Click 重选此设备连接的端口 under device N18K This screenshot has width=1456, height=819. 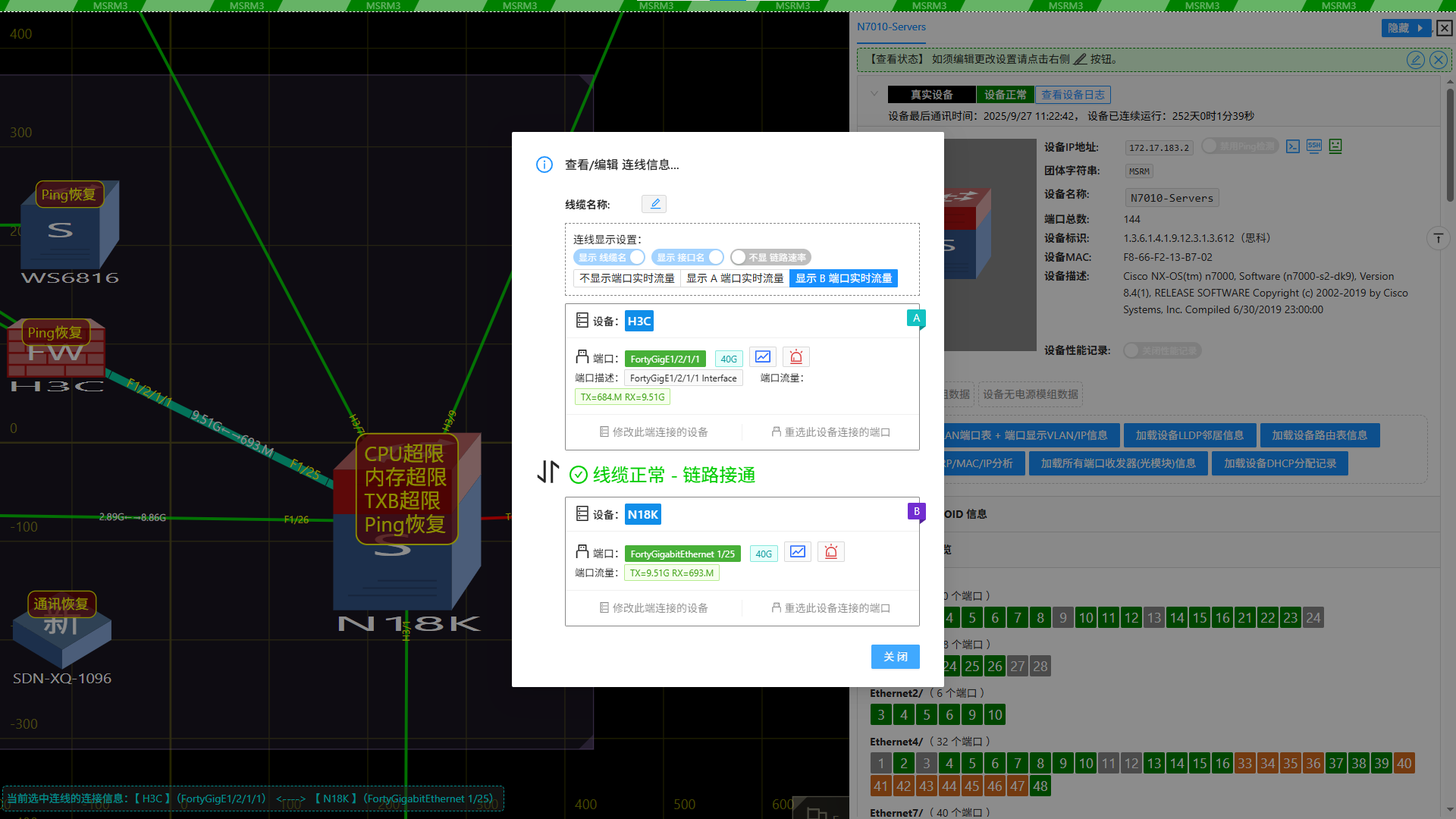(830, 608)
